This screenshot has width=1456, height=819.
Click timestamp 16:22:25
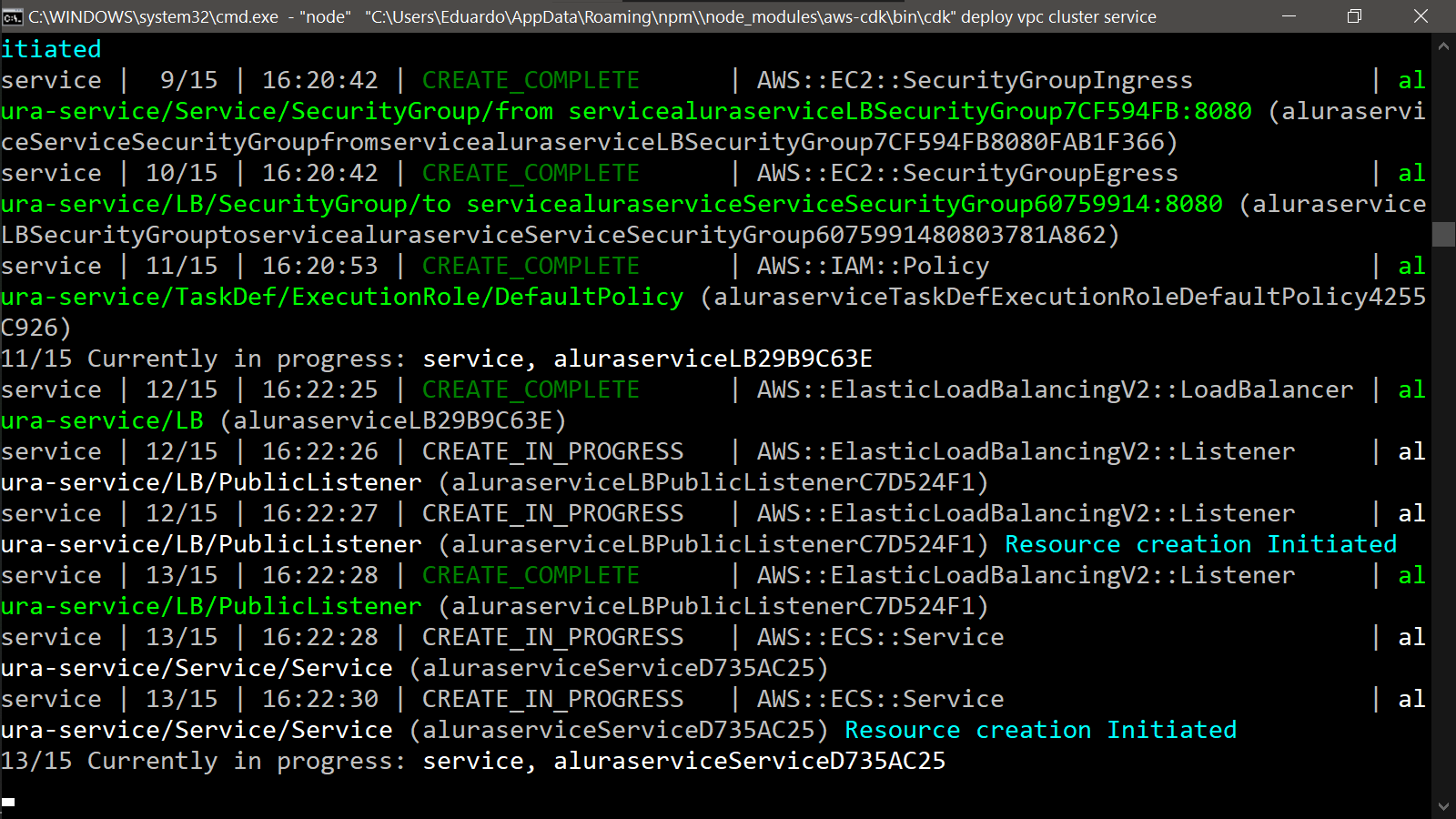pyautogui.click(x=319, y=389)
